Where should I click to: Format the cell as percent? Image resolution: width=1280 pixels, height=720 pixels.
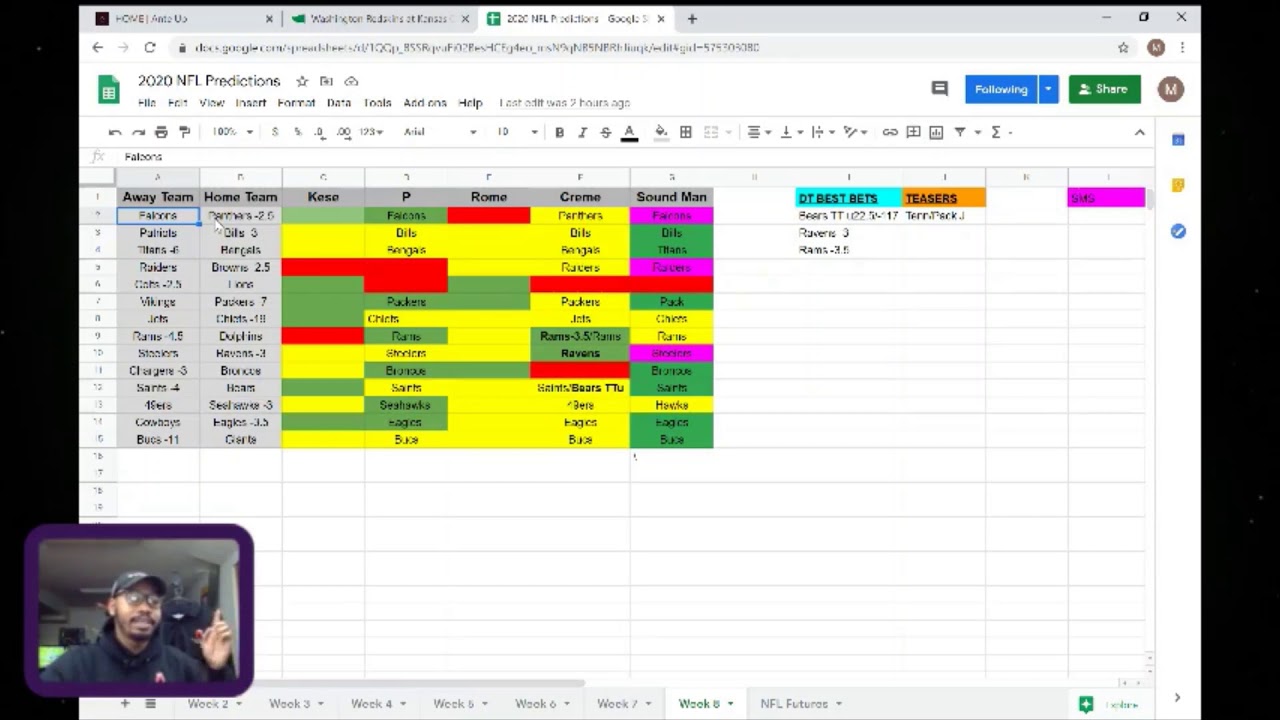(297, 132)
